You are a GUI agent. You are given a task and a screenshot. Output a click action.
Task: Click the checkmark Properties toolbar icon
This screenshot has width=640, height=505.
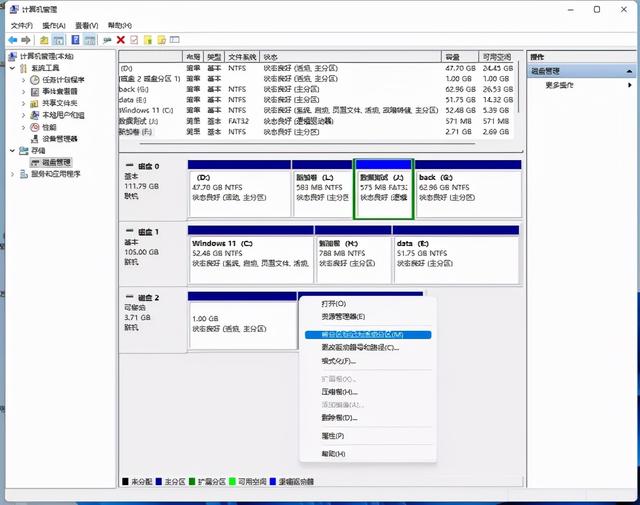point(134,40)
